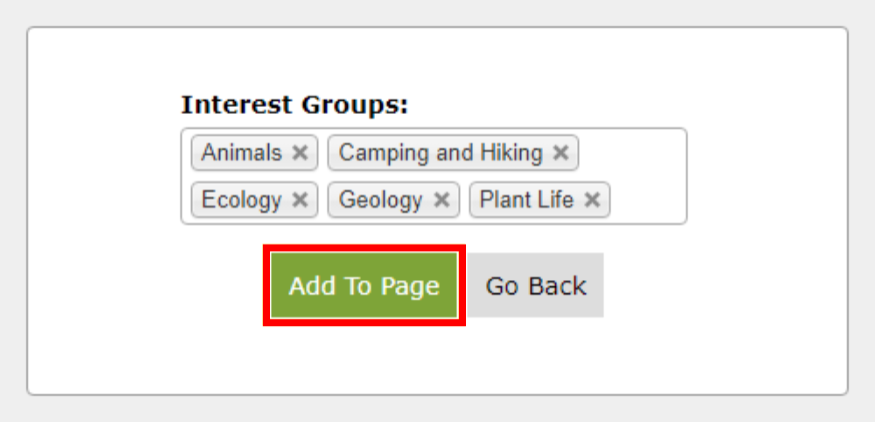The width and height of the screenshot is (875, 422).
Task: Delete the Ecology interest group tag
Action: click(300, 199)
